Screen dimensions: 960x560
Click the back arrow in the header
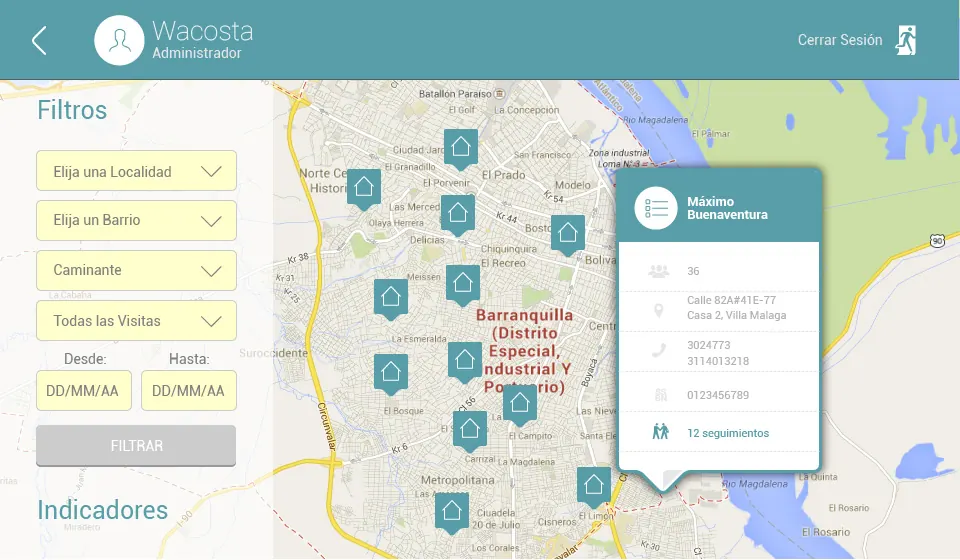[39, 40]
